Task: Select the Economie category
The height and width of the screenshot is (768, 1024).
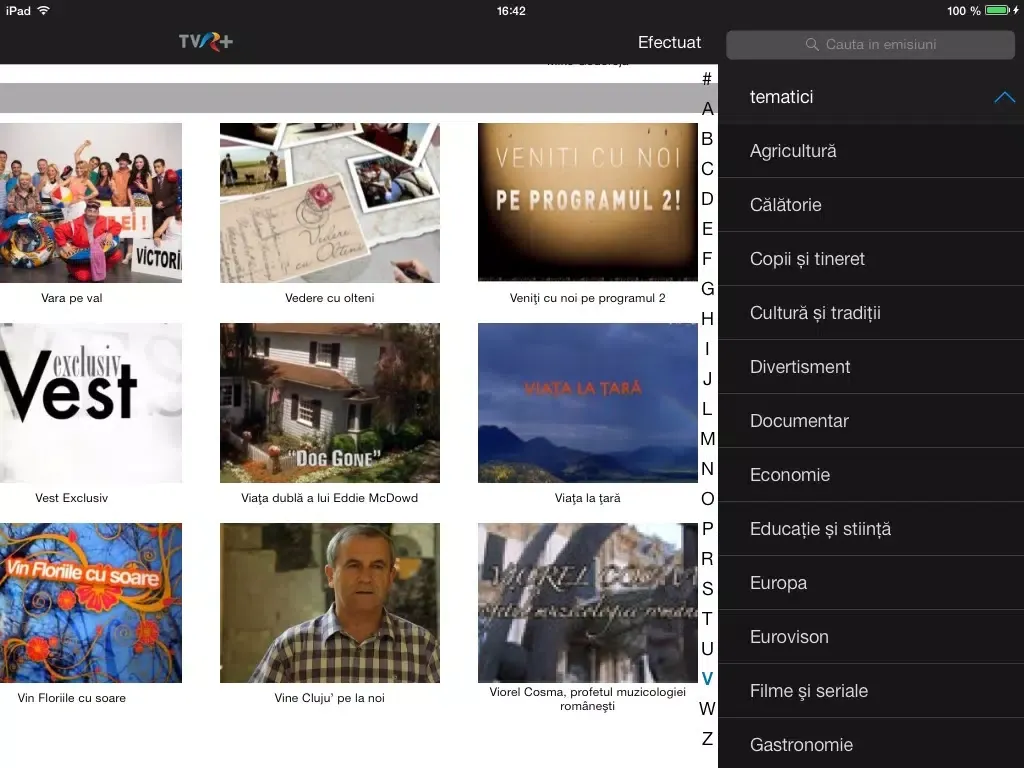Action: pos(871,475)
